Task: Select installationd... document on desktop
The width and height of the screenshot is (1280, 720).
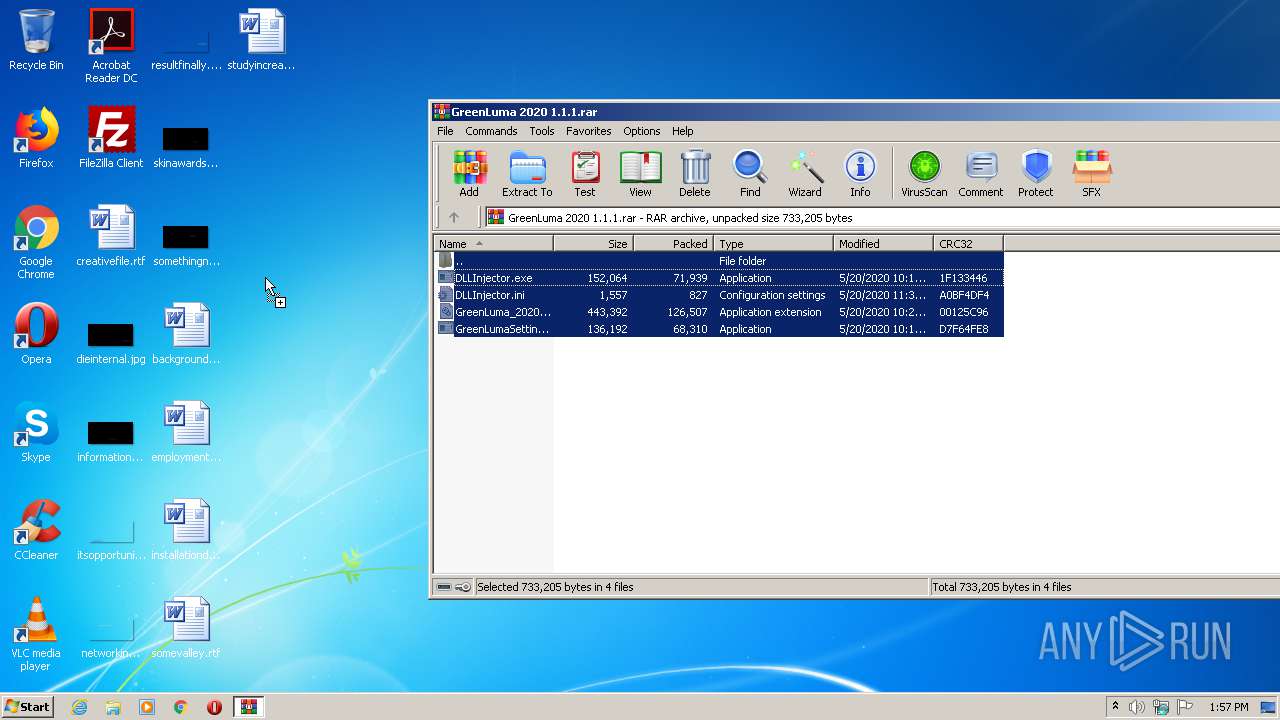Action: 186,530
